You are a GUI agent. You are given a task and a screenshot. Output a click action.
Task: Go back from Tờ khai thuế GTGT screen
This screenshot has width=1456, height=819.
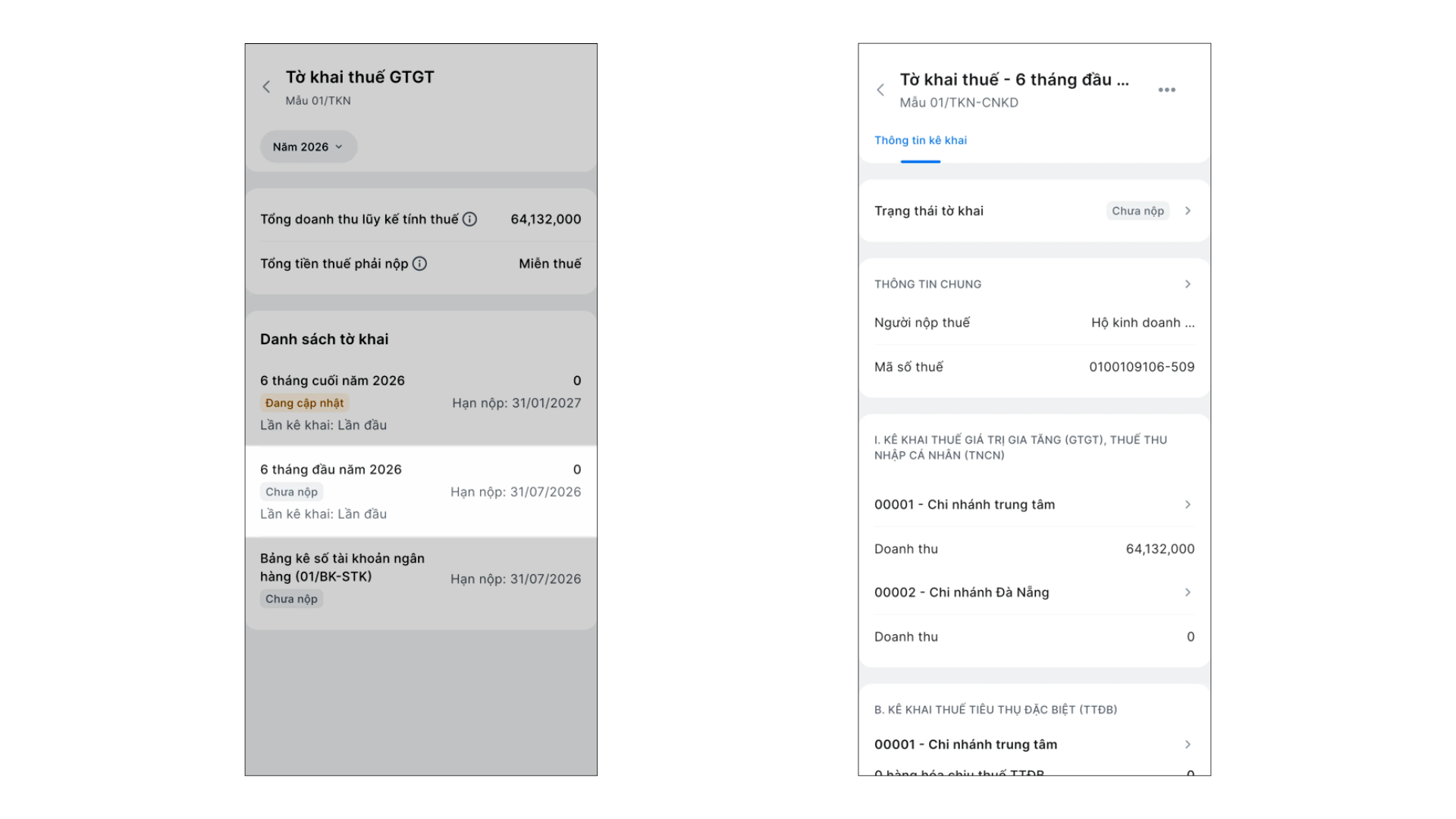pyautogui.click(x=266, y=87)
